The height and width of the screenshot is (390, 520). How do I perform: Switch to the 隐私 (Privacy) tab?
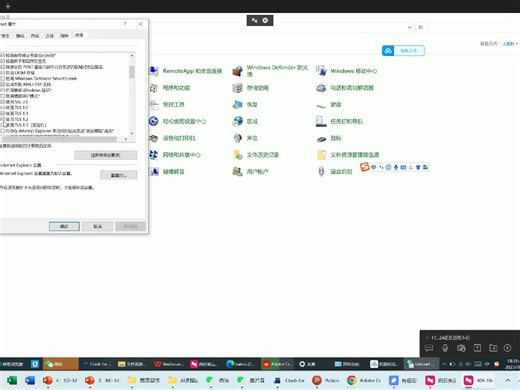pos(20,36)
